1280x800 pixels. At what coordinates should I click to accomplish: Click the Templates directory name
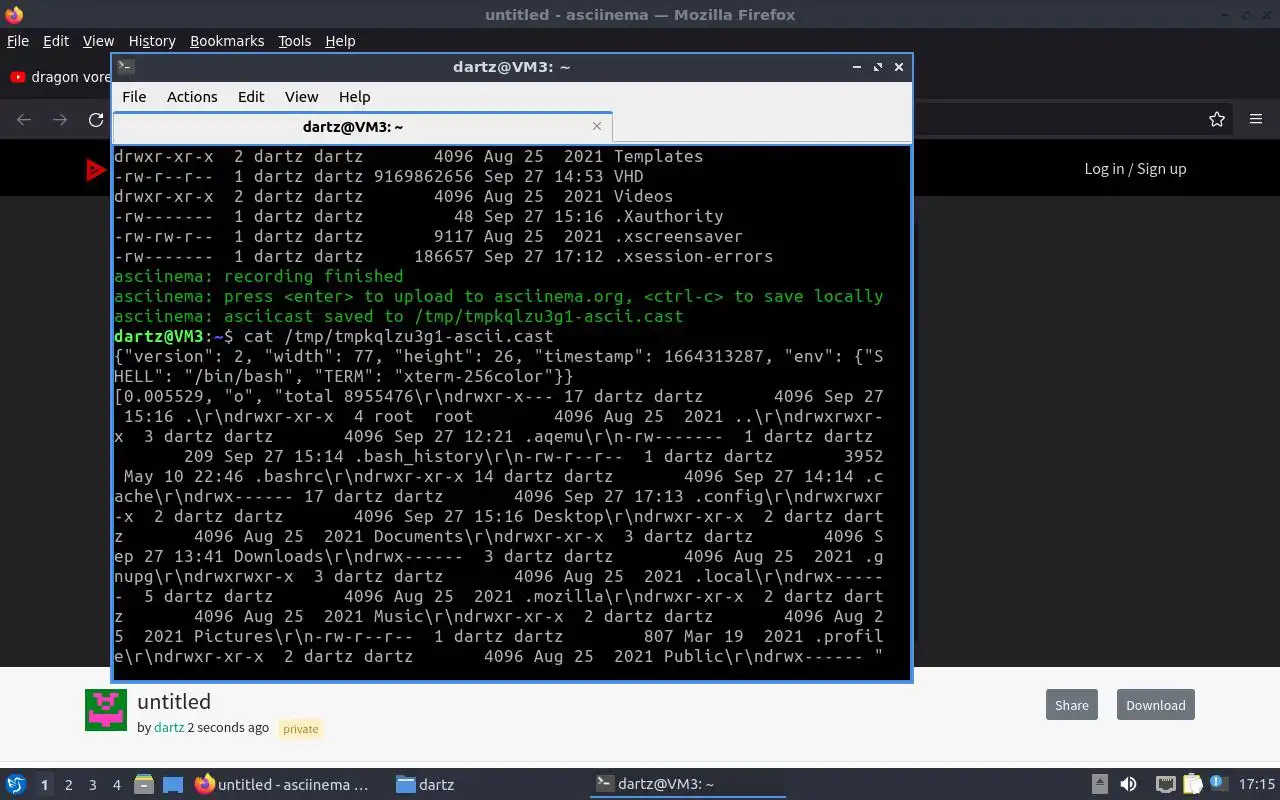tap(658, 156)
